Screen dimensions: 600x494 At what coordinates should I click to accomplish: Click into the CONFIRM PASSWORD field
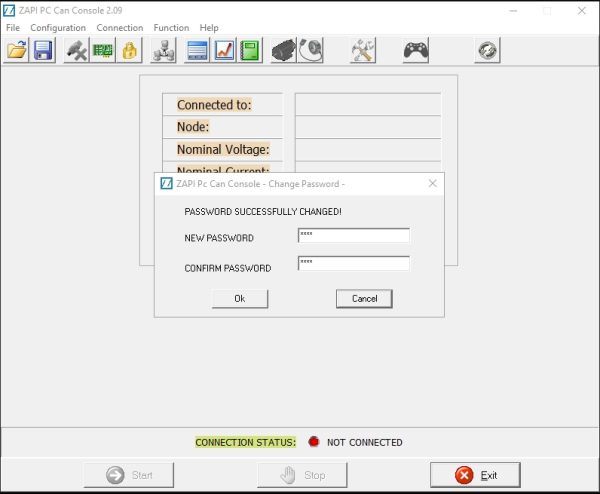pos(354,263)
